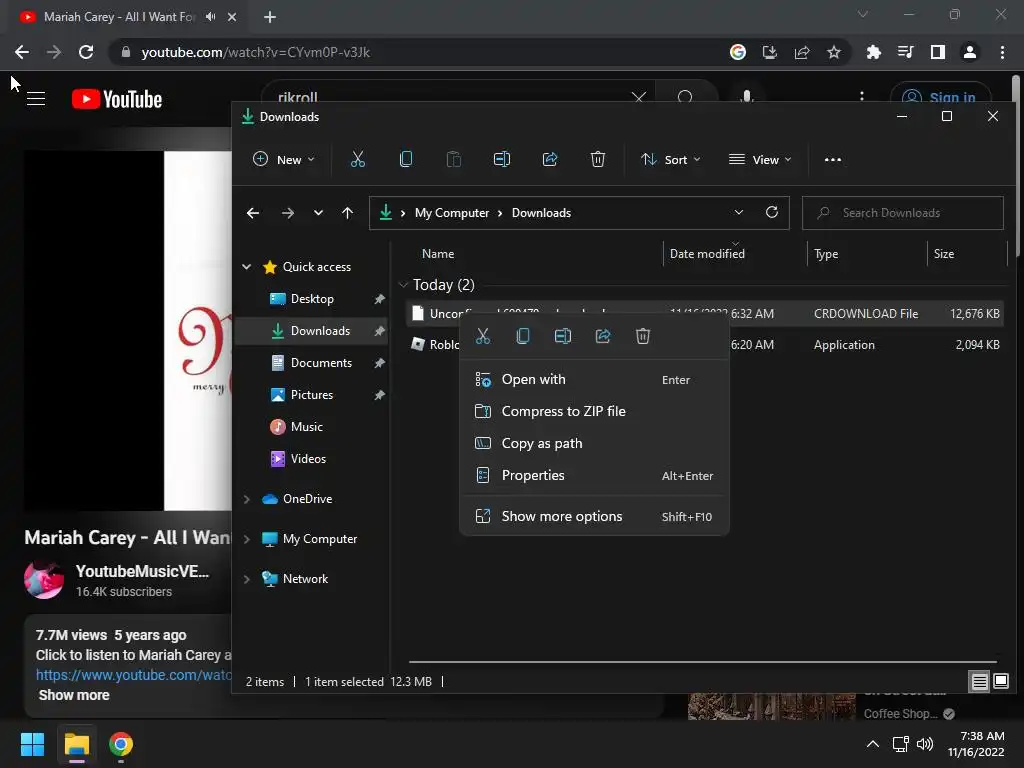Screen dimensions: 1024x768
Task: Click the Delete trash icon in Explorer toolbar
Action: coord(598,159)
